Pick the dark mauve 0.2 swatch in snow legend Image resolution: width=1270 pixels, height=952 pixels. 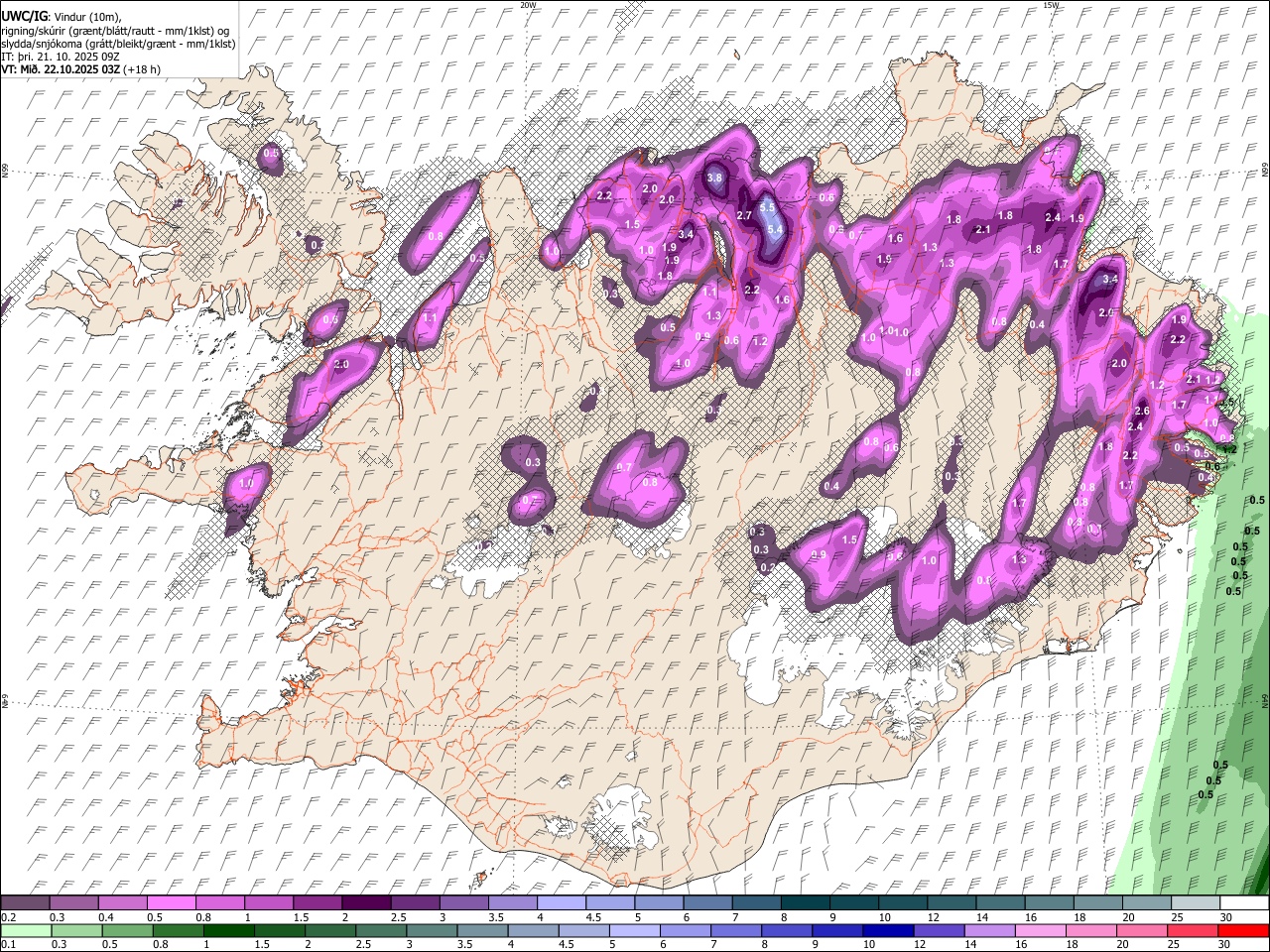pyautogui.click(x=25, y=903)
